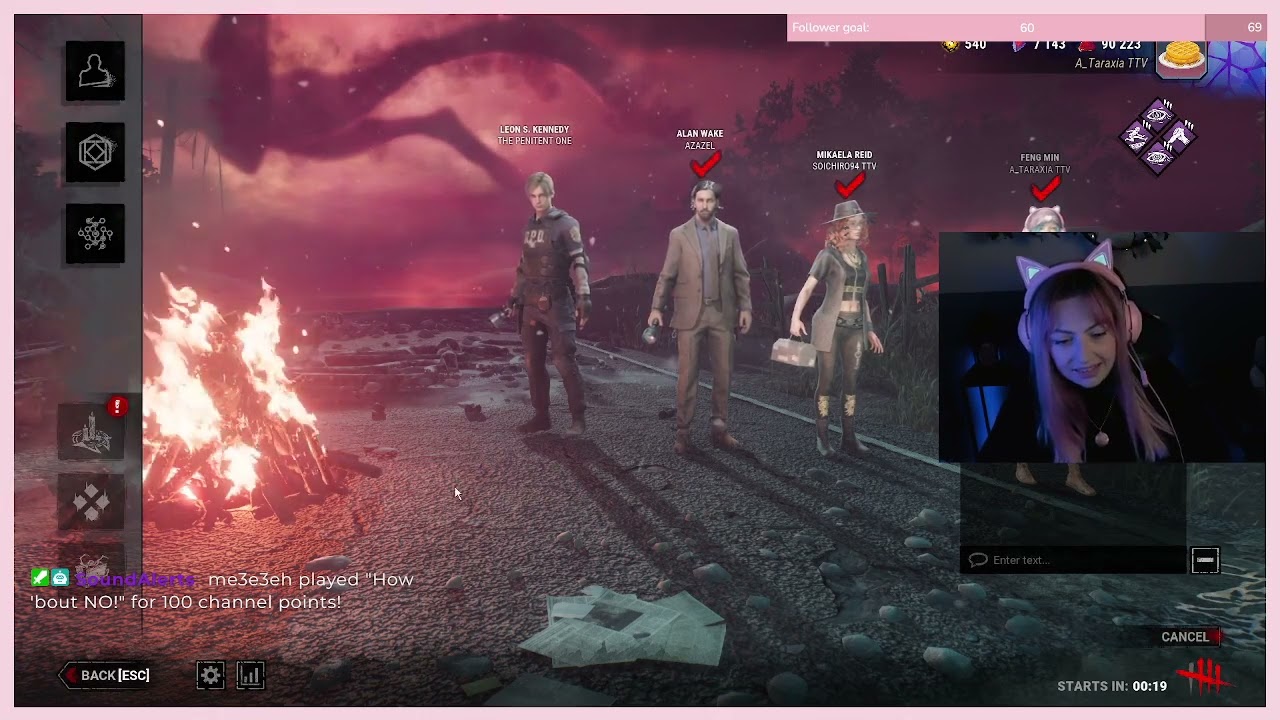Click the gold currency icon beside 540
The image size is (1280, 720).
pos(951,45)
